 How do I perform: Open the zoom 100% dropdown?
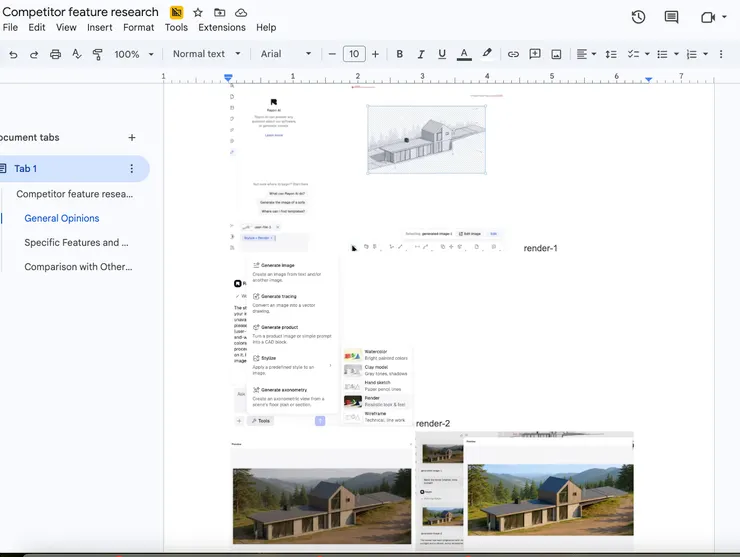point(134,54)
